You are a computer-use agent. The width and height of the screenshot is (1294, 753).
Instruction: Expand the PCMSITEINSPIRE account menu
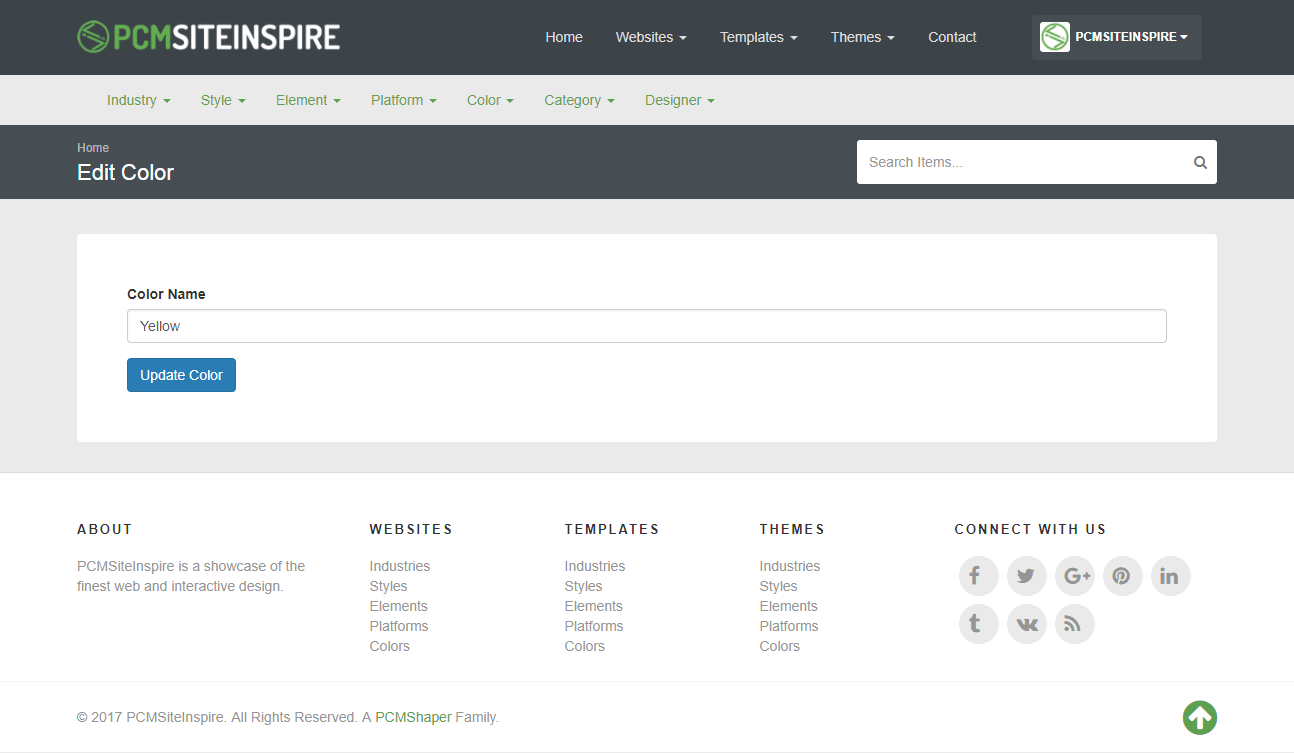pos(1117,37)
